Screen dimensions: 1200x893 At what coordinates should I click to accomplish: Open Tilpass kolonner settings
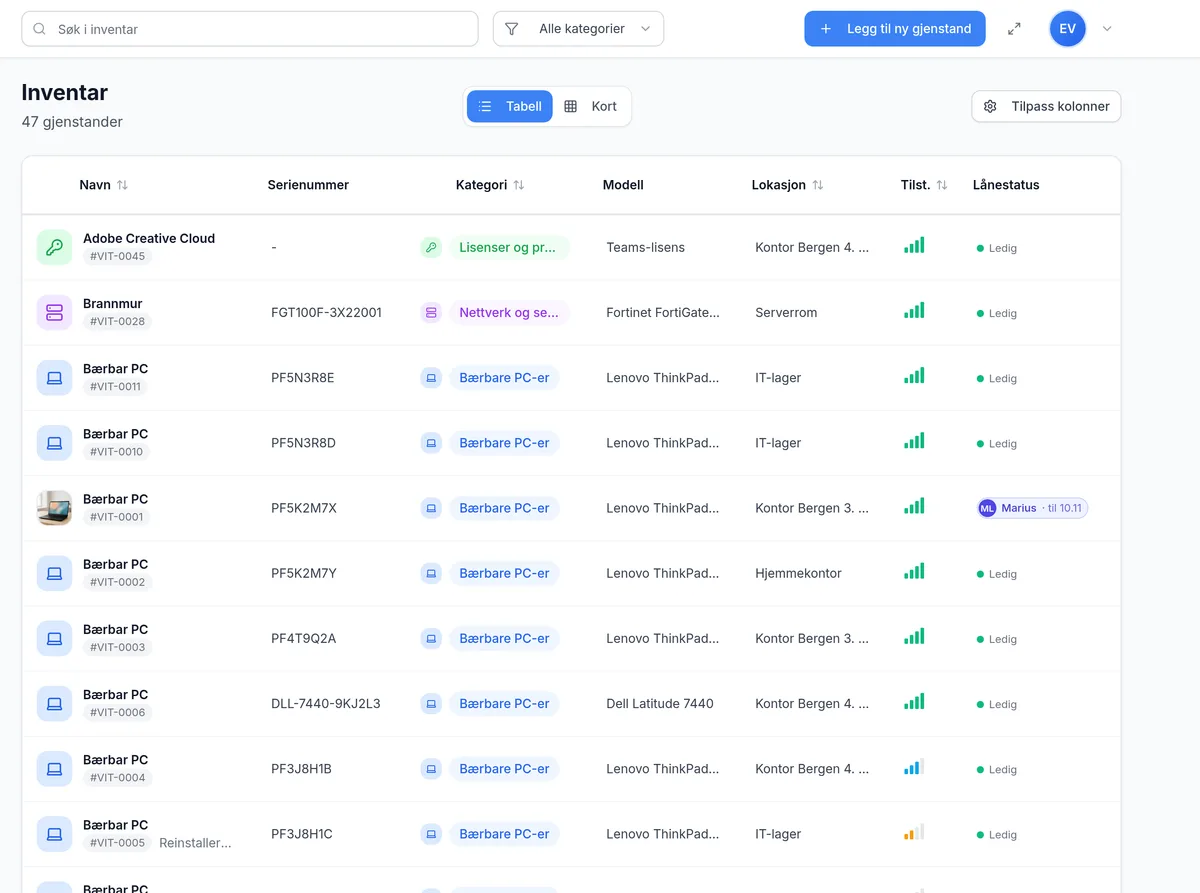pyautogui.click(x=1046, y=106)
